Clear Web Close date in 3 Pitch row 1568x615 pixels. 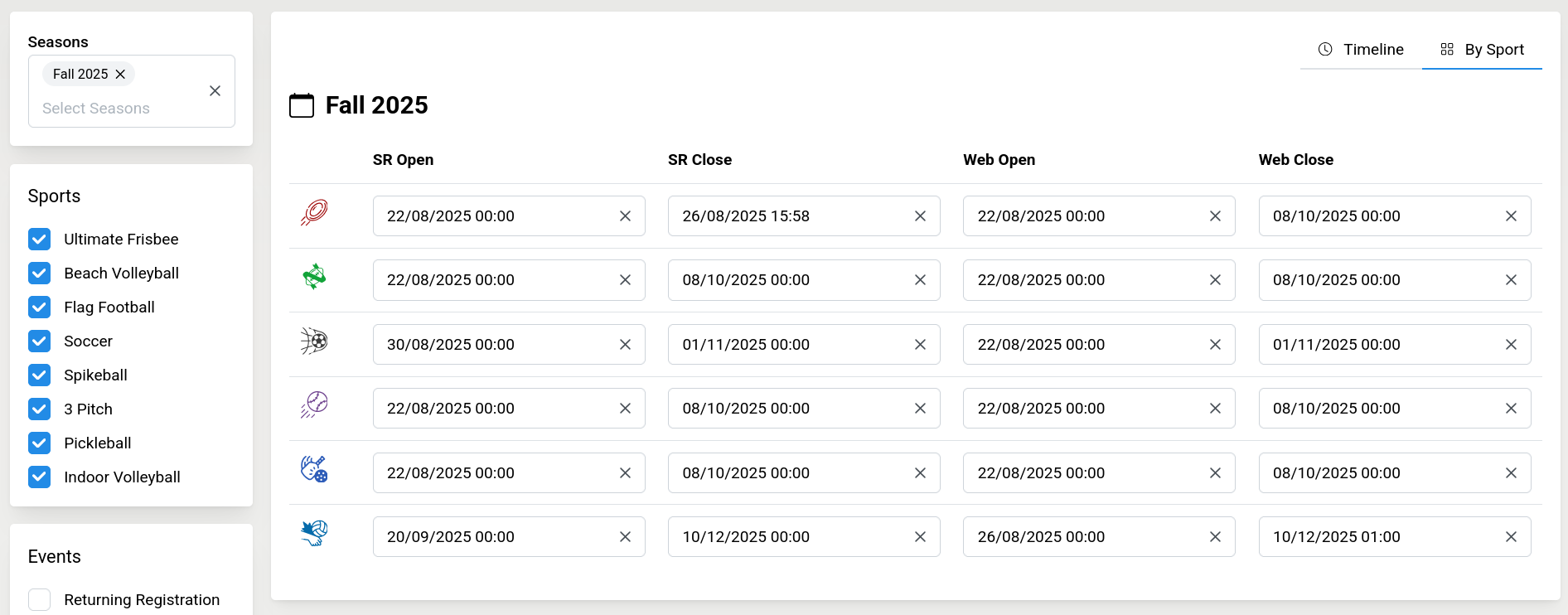coord(1511,409)
